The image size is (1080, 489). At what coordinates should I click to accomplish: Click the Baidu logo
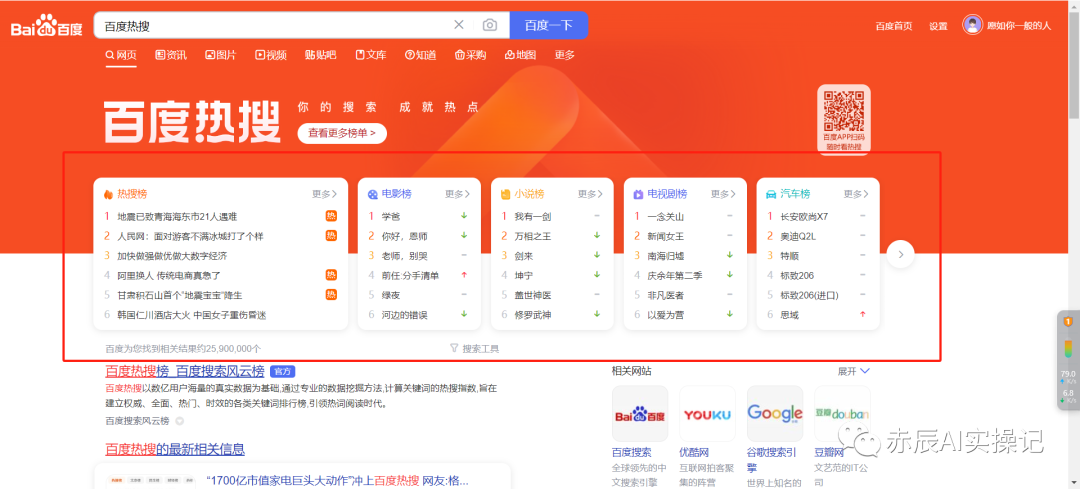46,26
